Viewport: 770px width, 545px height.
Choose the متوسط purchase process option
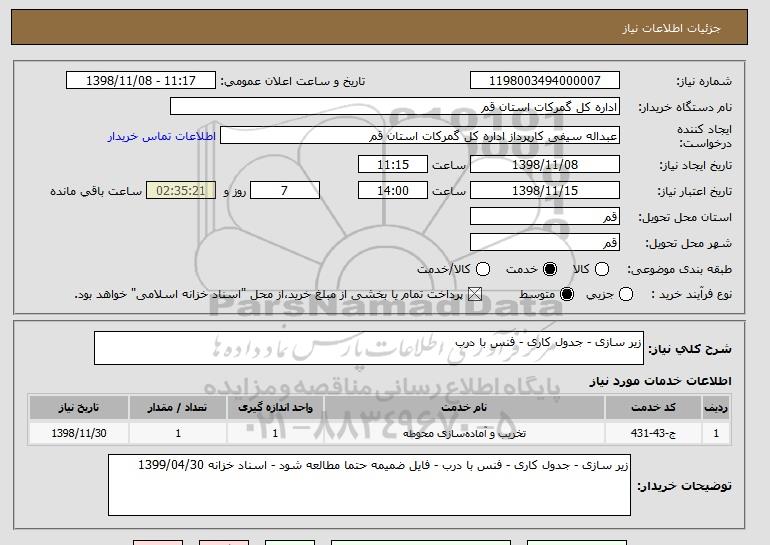coord(567,294)
